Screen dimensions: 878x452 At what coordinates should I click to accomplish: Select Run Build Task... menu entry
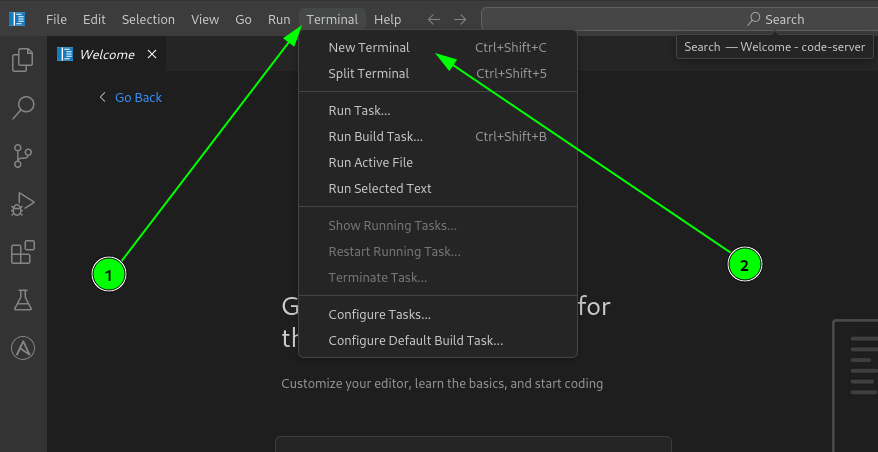pyautogui.click(x=438, y=136)
